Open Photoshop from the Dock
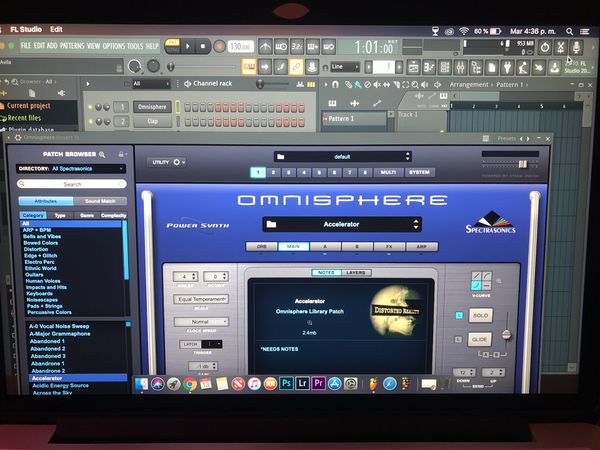600x450 pixels. [x=286, y=383]
